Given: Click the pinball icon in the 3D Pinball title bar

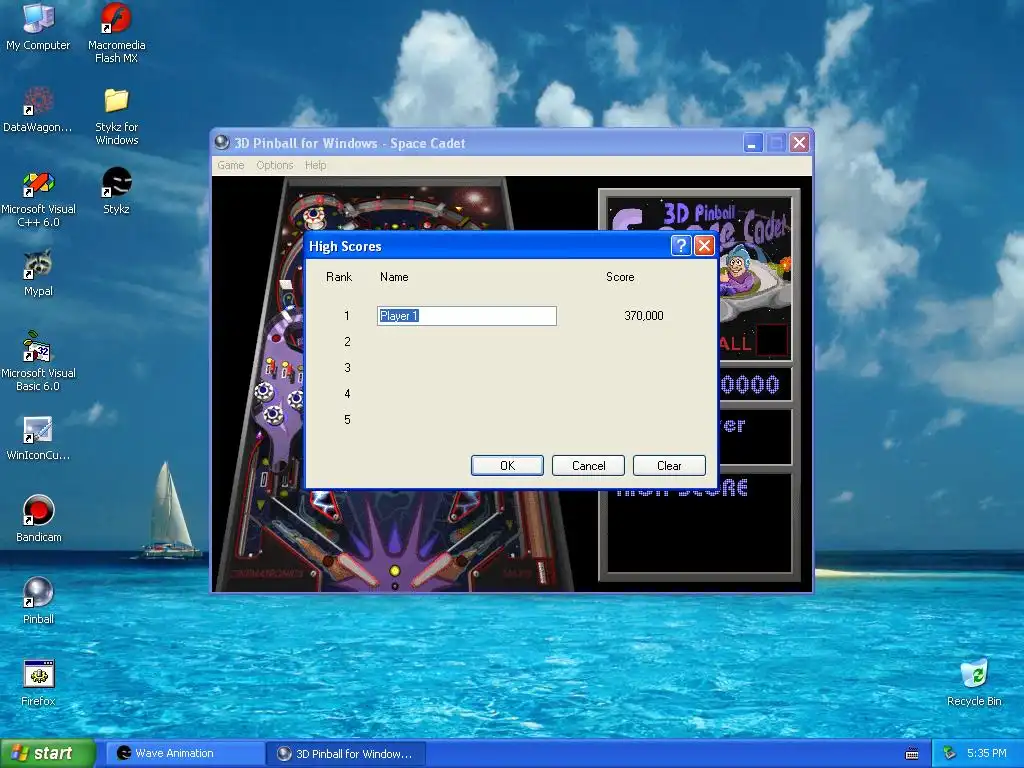Looking at the screenshot, I should click(x=222, y=142).
